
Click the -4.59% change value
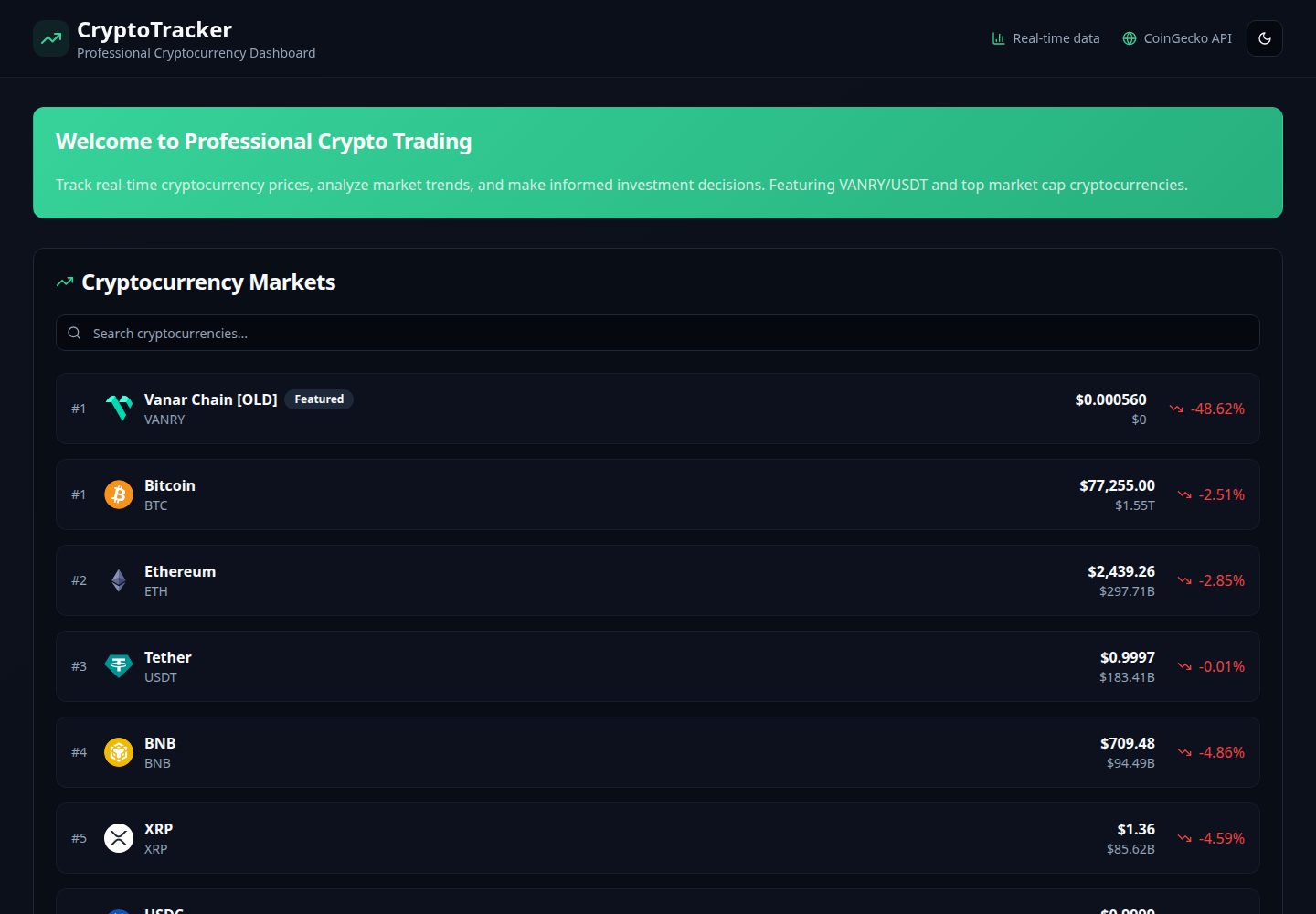1222,838
